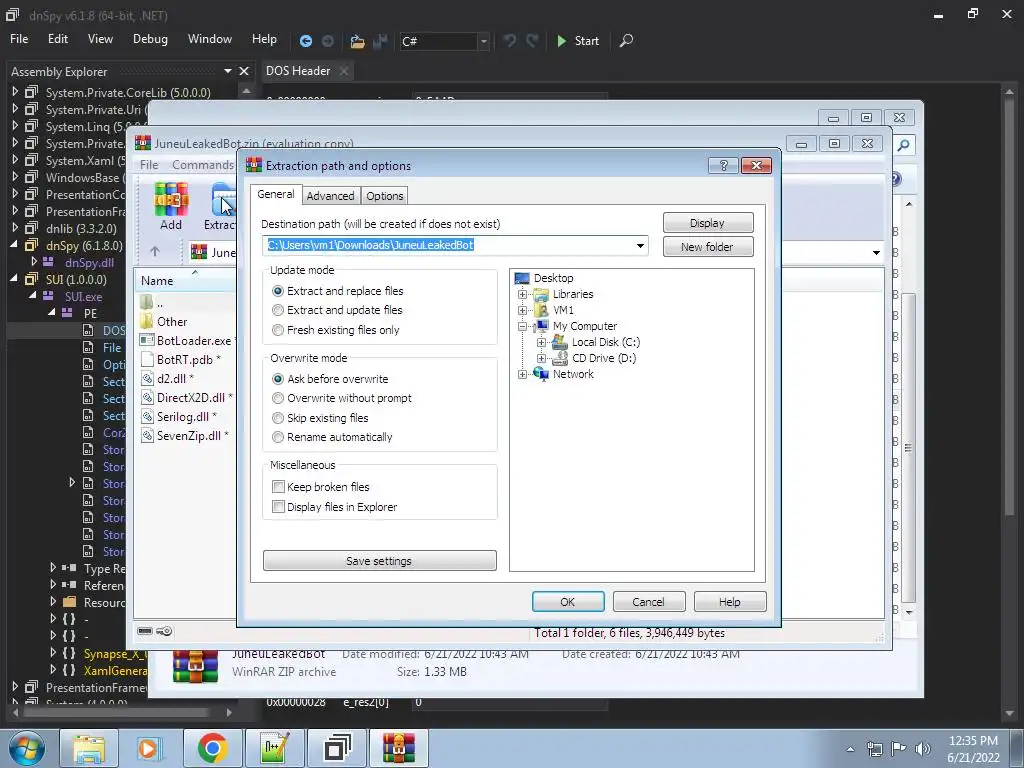Click the clock in the taskbar
The image size is (1024, 768).
pos(973,748)
